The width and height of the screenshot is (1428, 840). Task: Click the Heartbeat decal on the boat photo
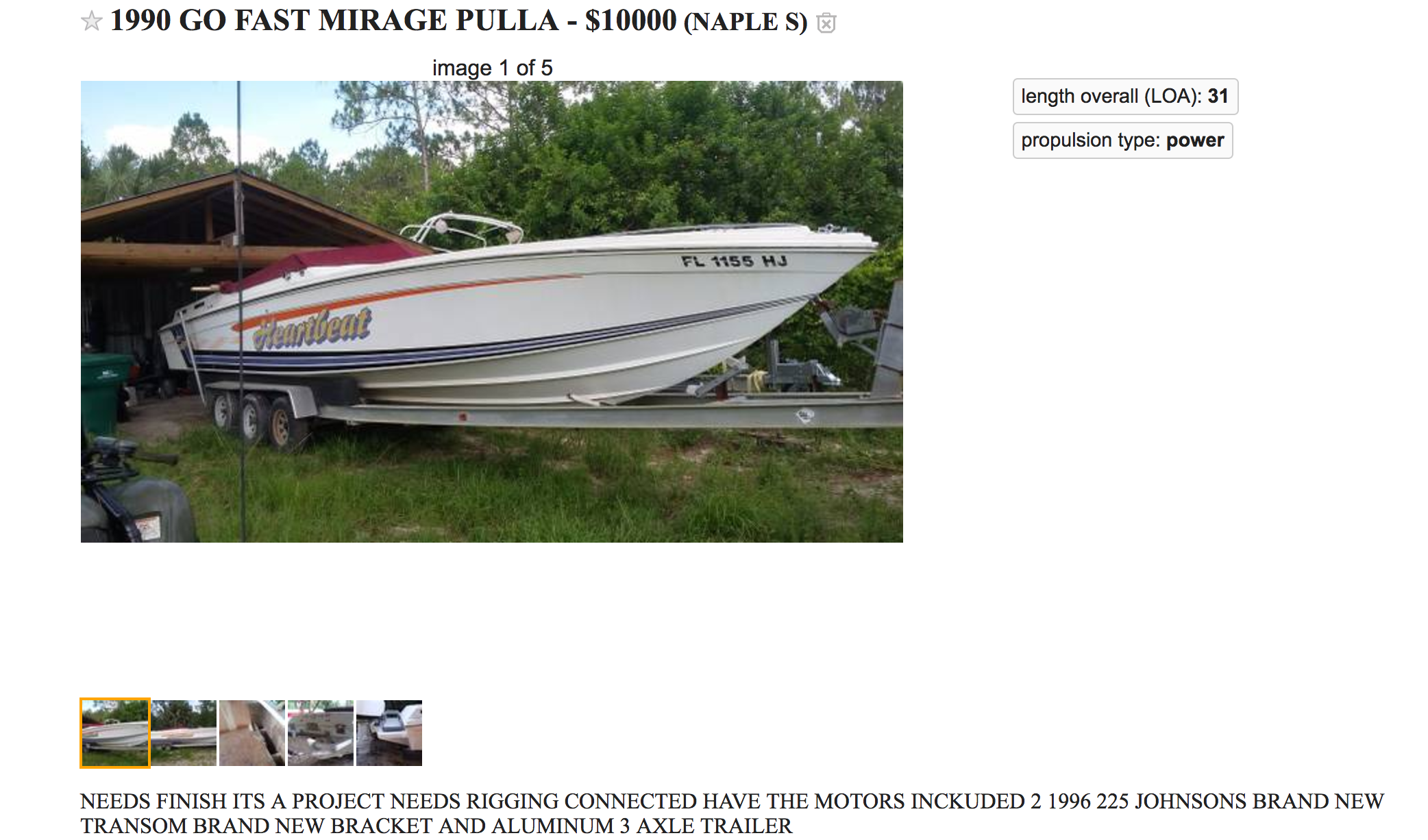312,328
